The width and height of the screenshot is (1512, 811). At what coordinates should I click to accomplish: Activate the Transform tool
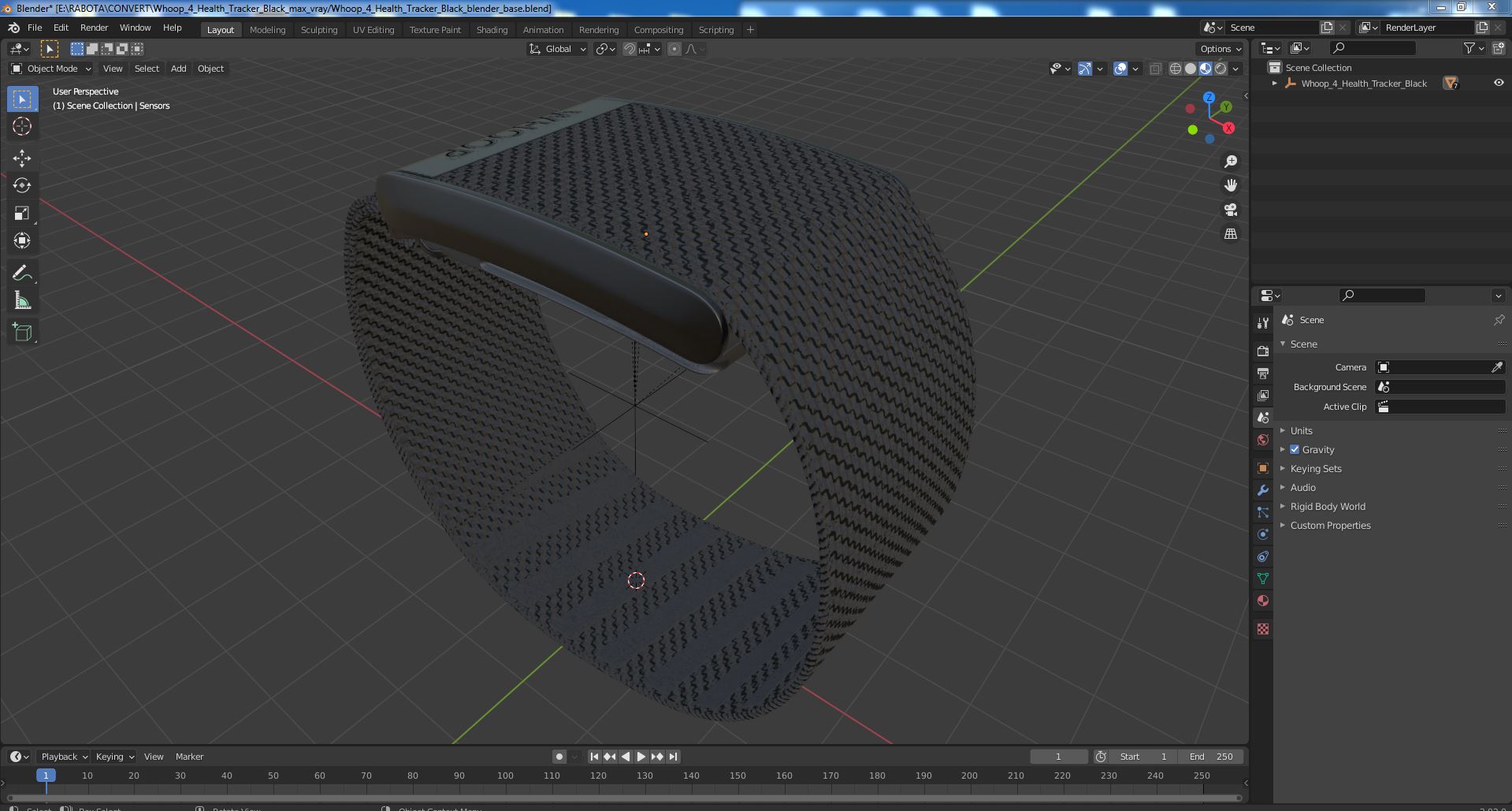(22, 241)
